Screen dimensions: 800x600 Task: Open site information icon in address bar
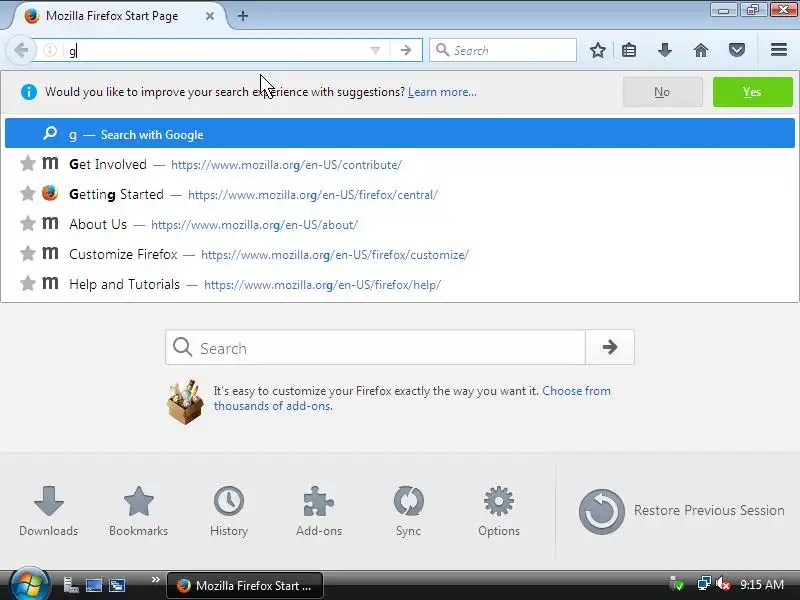pyautogui.click(x=50, y=50)
